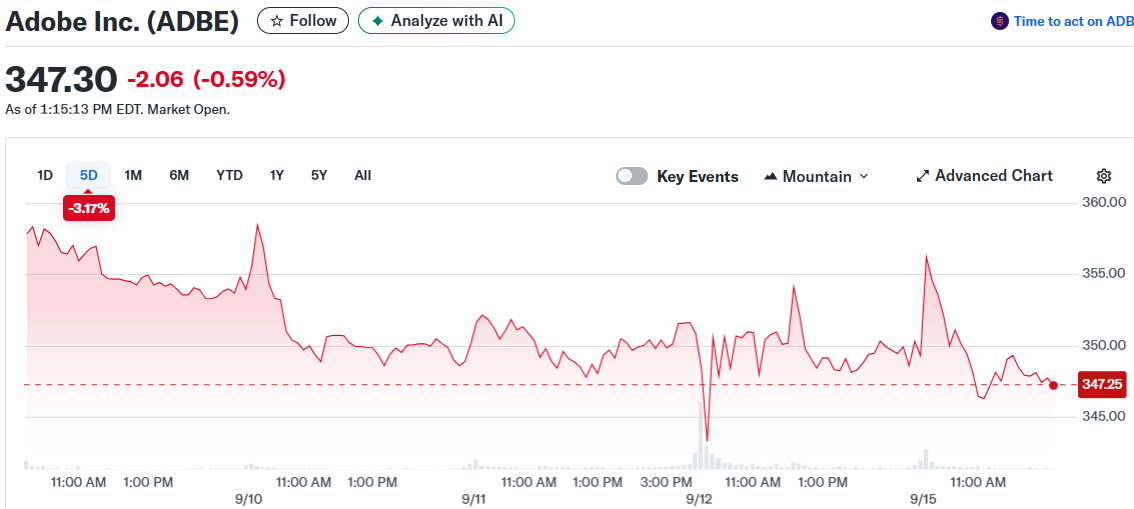Click the 9/10 date label
Image resolution: width=1134 pixels, height=509 pixels.
249,500
